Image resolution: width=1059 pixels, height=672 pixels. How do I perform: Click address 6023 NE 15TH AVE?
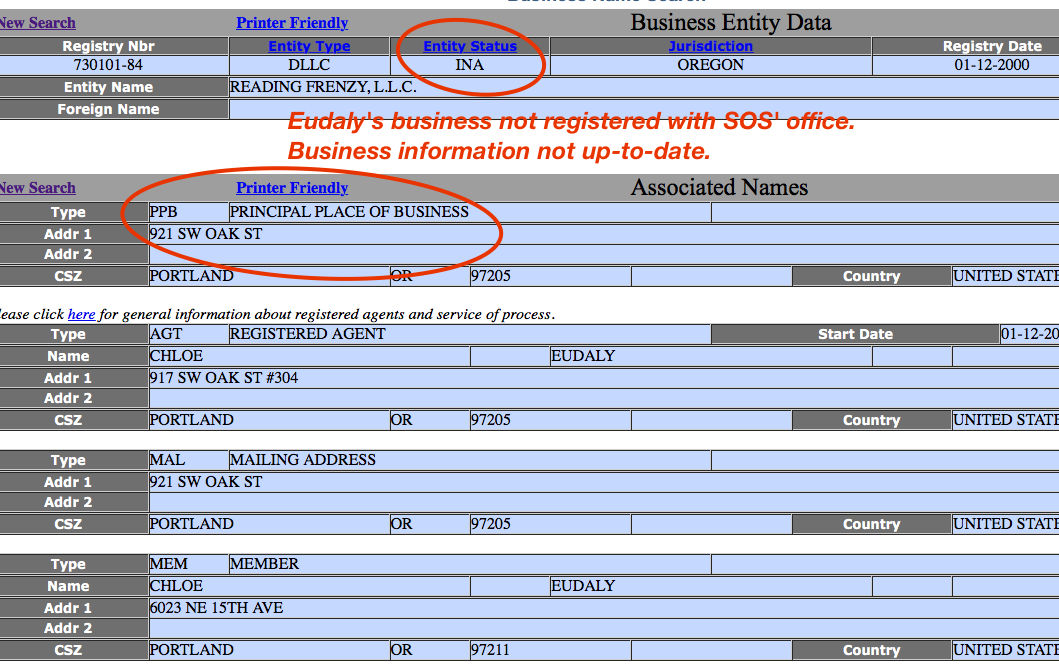216,608
